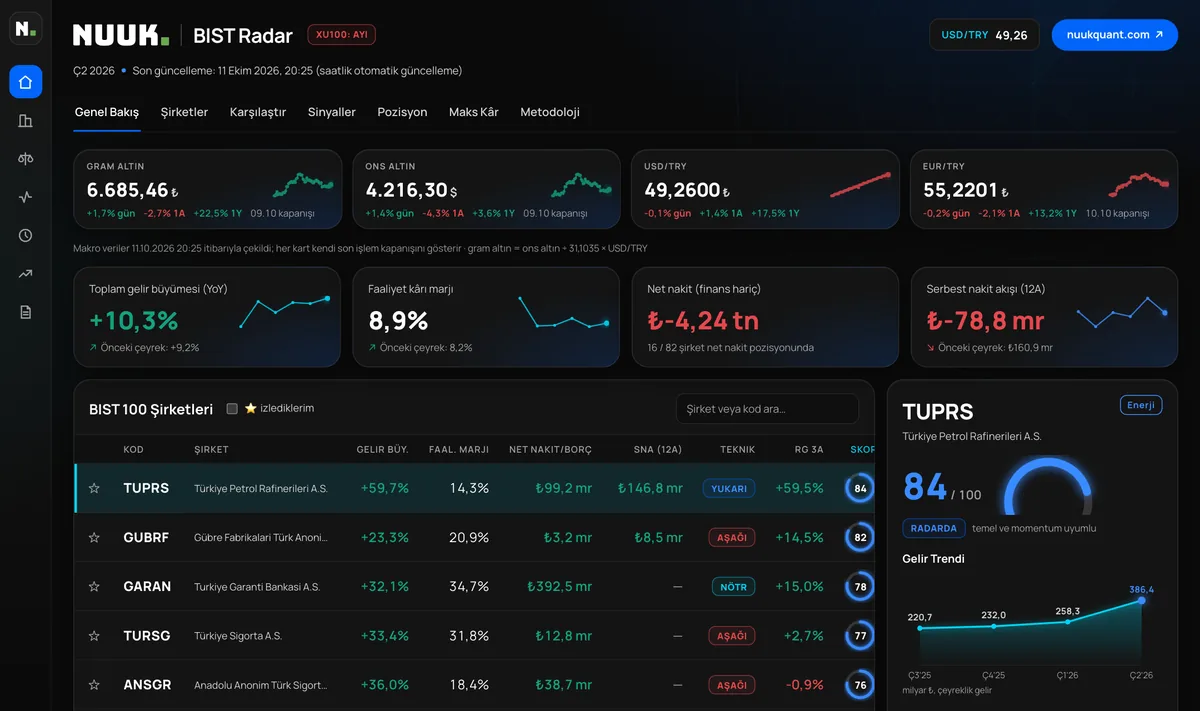Open the Maks Kâr tab

[474, 112]
